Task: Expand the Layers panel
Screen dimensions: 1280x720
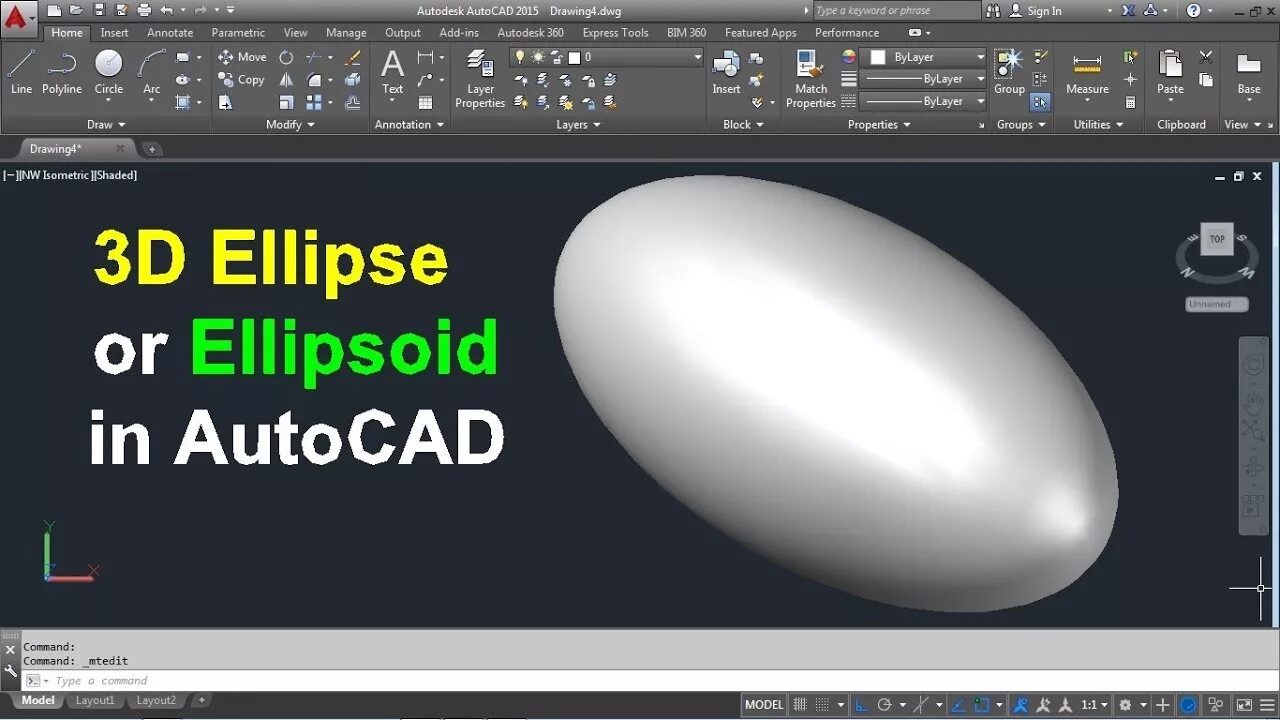Action: coord(578,125)
